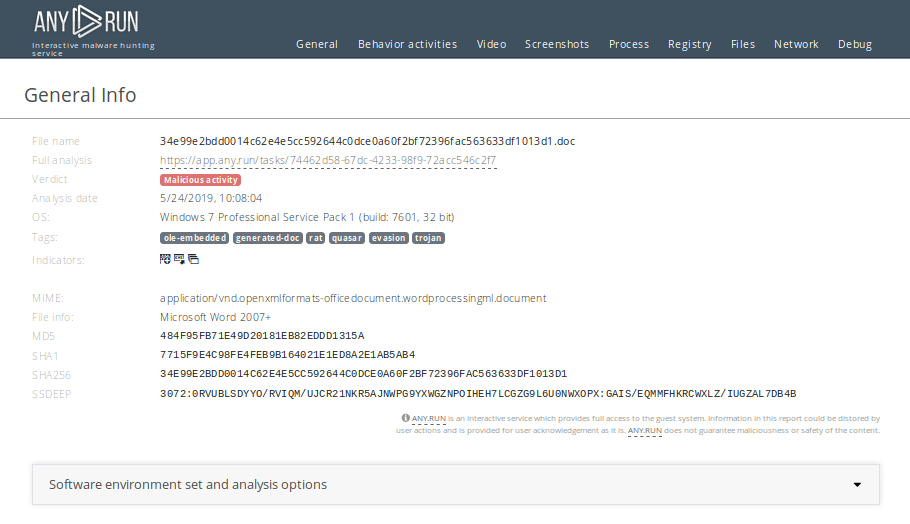Click the info circle icon in disclaimer

[x=405, y=418]
